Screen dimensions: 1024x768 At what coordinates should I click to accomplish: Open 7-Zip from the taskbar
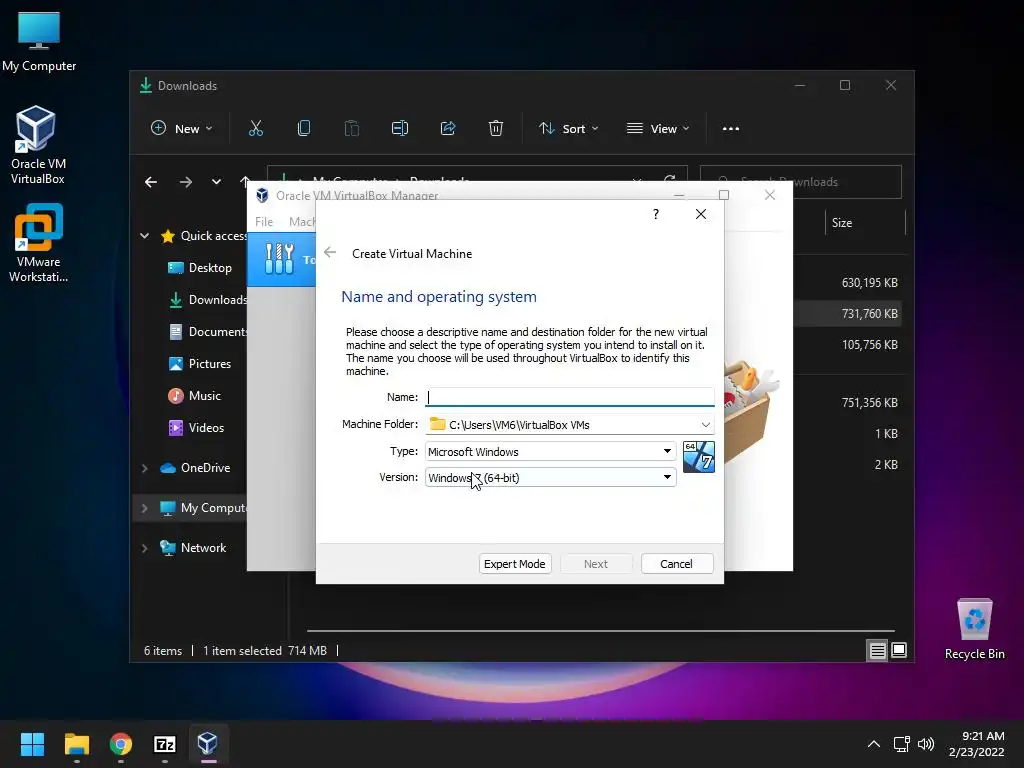(x=165, y=744)
